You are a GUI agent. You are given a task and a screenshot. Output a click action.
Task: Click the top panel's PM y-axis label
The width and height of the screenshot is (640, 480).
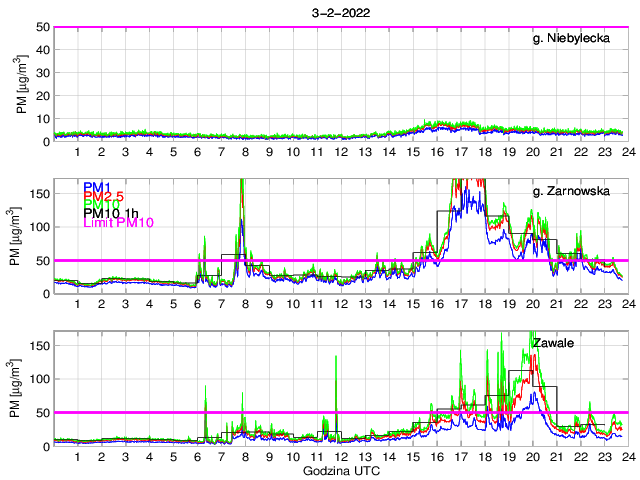(23, 84)
